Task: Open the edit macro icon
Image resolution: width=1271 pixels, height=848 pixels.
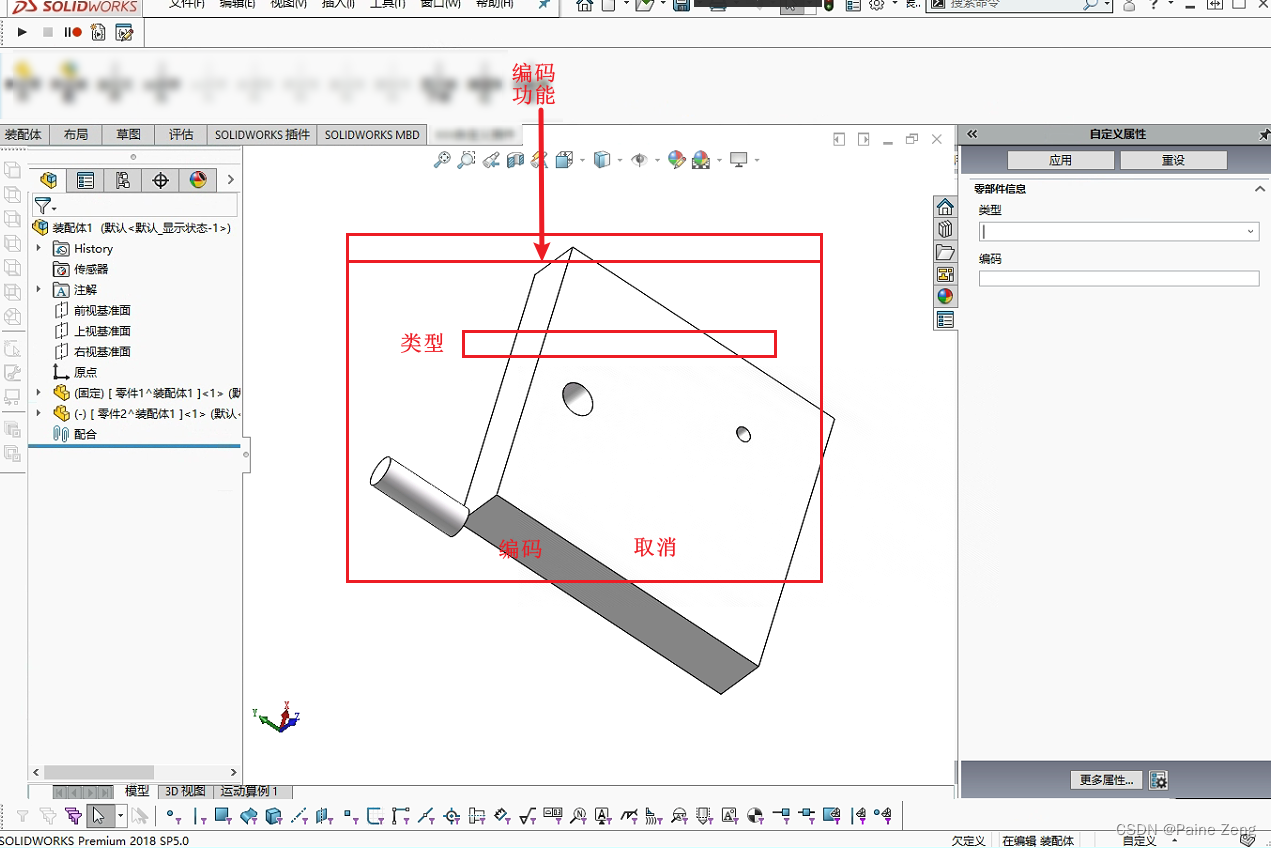Action: point(124,33)
